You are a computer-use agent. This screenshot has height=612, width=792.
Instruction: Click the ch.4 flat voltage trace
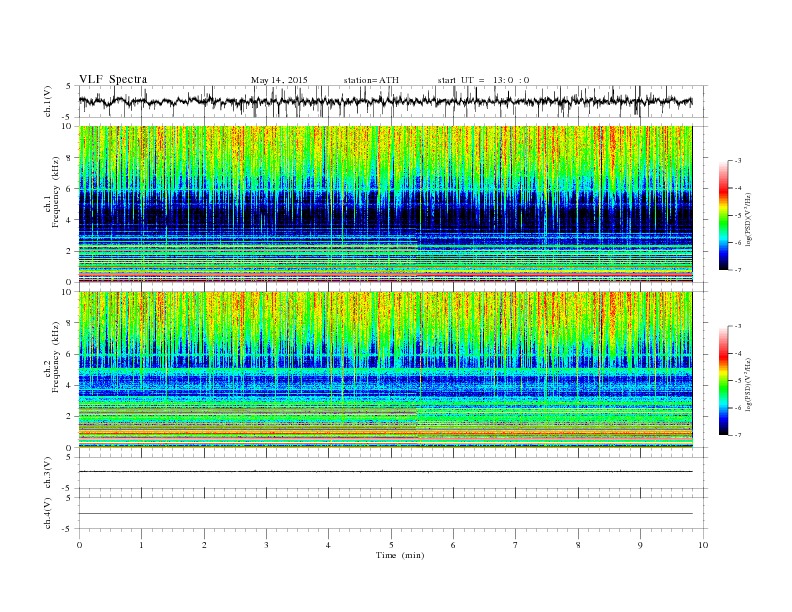[385, 514]
